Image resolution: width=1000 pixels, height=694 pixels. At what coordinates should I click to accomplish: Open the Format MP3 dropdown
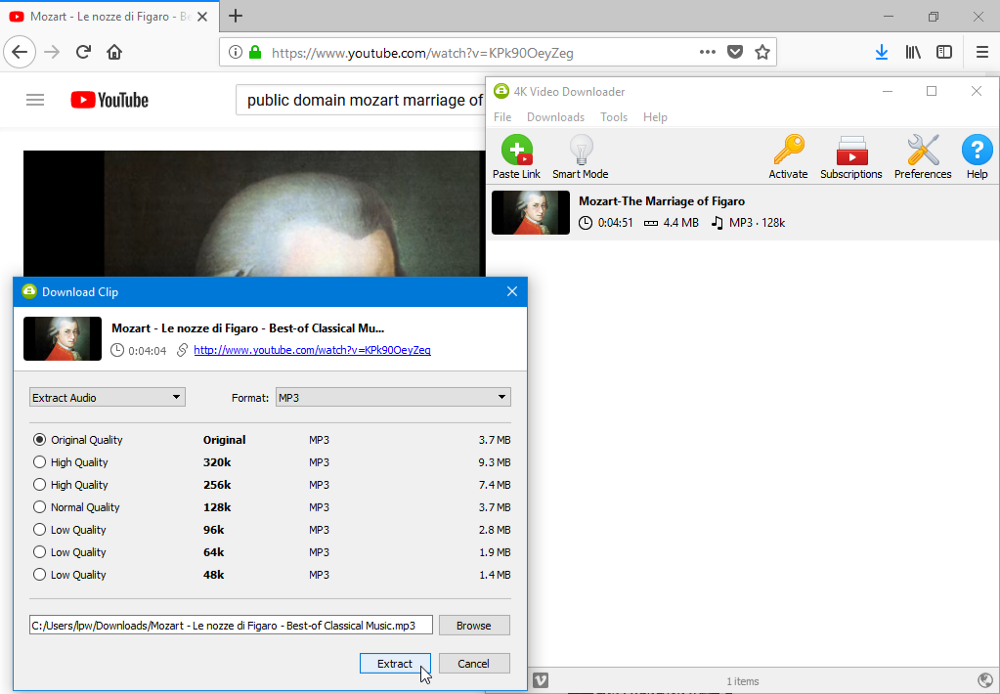click(393, 397)
